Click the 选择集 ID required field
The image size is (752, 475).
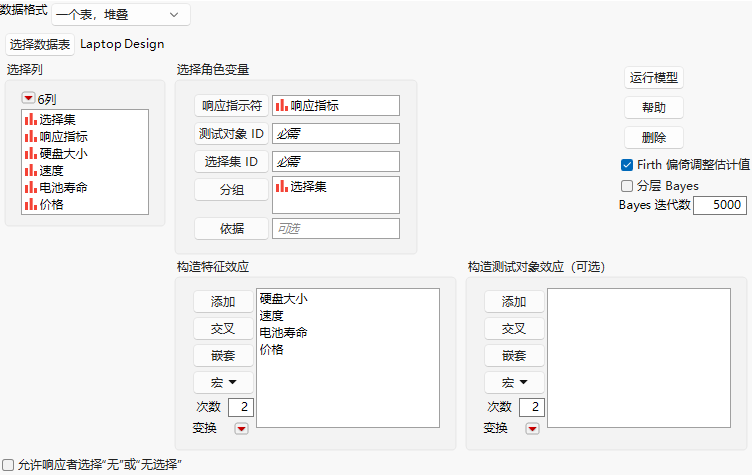pos(336,162)
